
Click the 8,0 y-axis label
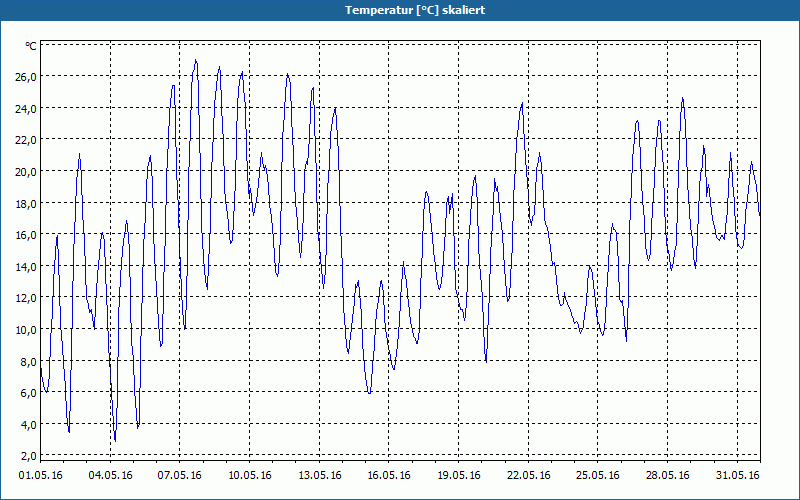(x=28, y=362)
